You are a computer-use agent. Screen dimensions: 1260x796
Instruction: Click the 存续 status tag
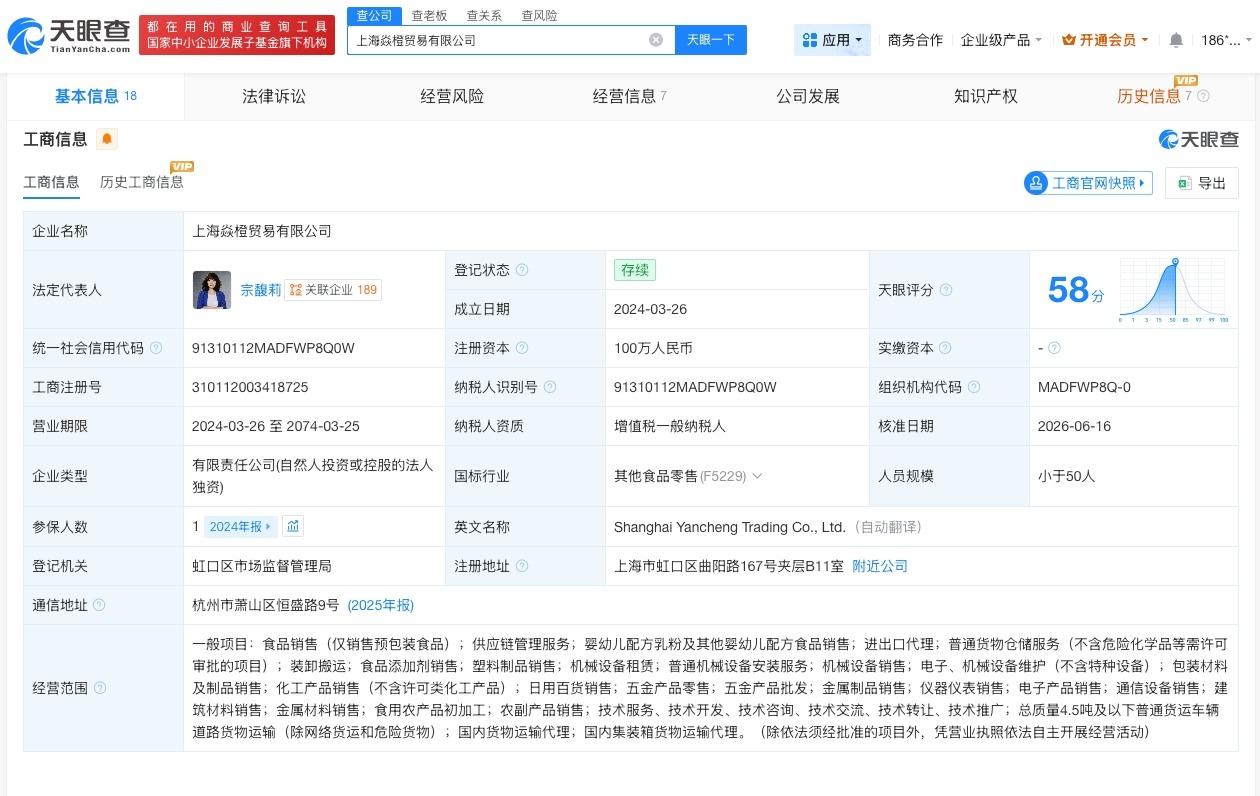pyautogui.click(x=635, y=270)
